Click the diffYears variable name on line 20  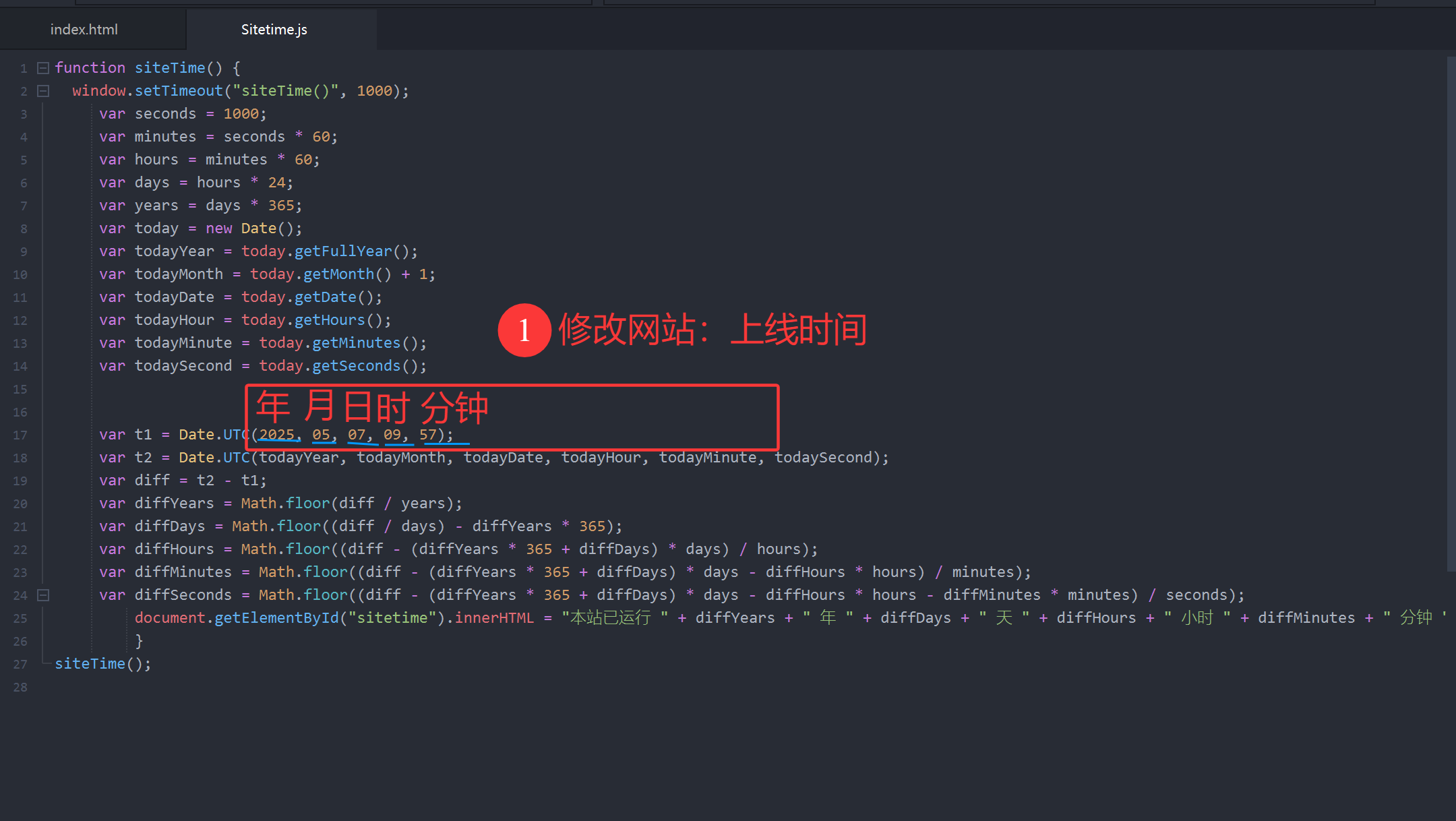tap(175, 504)
